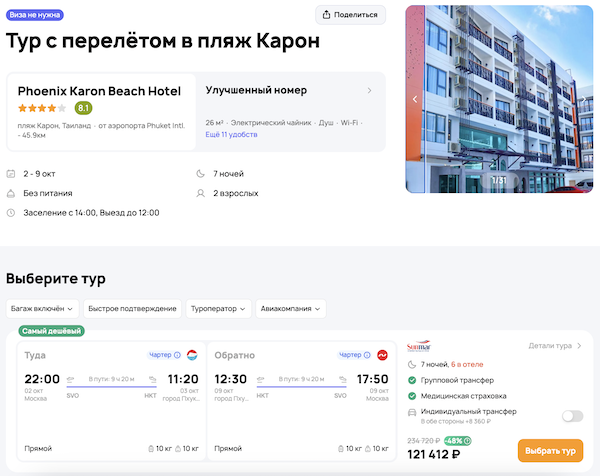This screenshot has width=600, height=476.
Task: Click charter info icon on Обратно flight
Action: tap(367, 355)
